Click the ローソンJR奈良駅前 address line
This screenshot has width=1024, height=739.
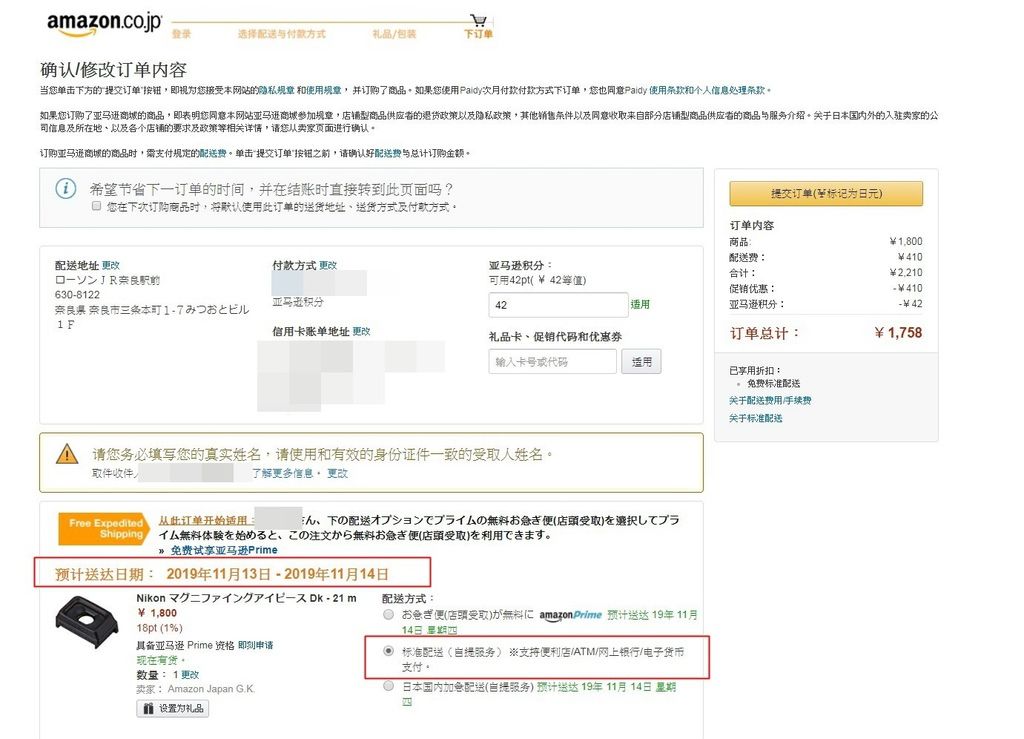[107, 280]
